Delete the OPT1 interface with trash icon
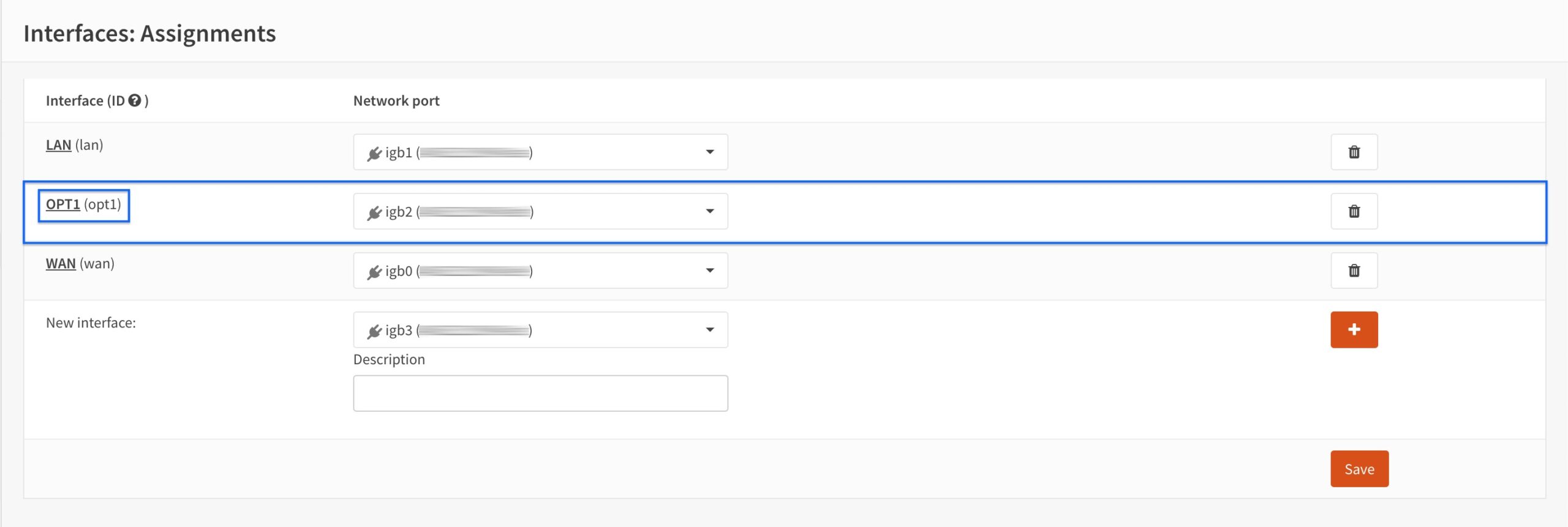 click(1354, 211)
